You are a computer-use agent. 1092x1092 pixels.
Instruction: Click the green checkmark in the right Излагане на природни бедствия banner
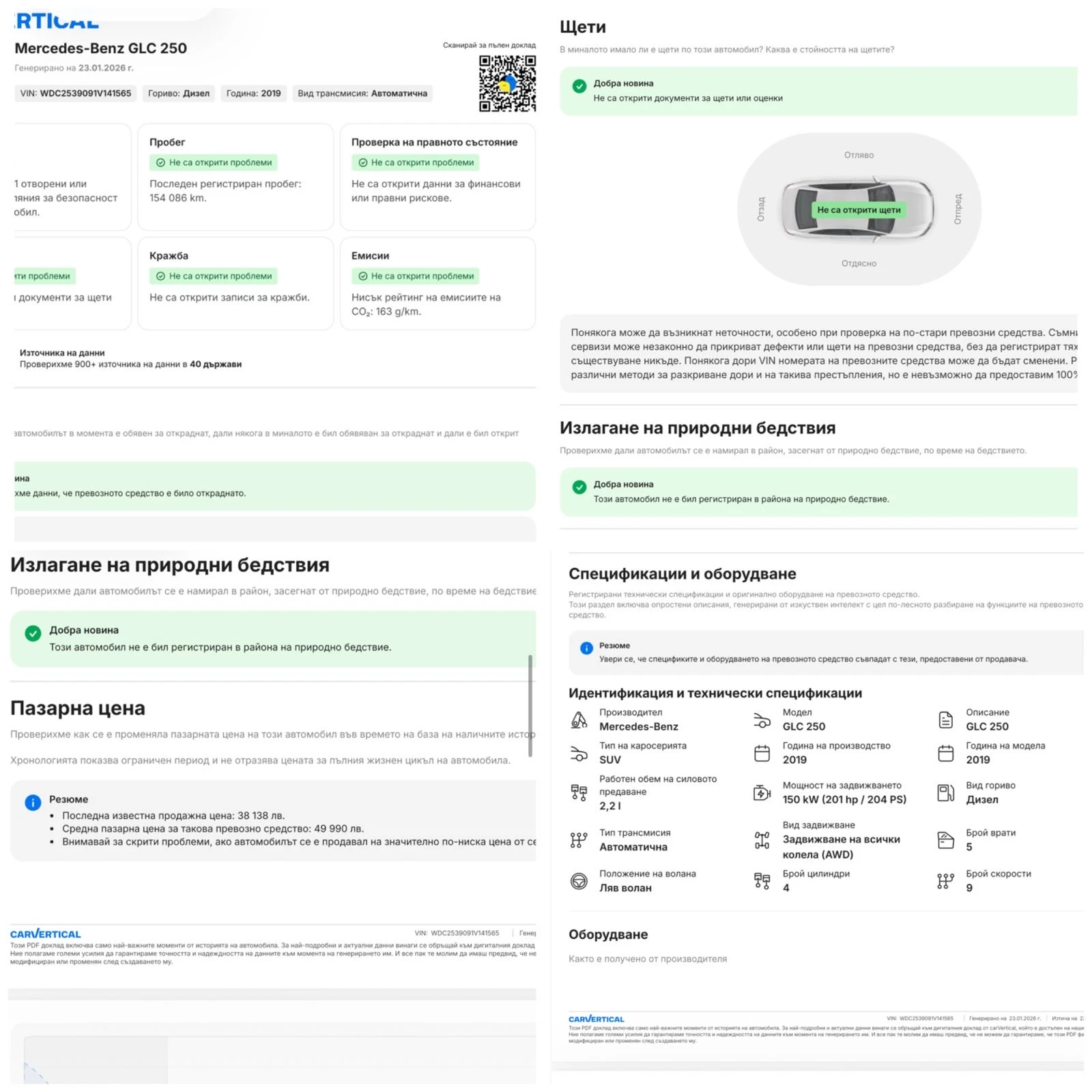coord(579,487)
